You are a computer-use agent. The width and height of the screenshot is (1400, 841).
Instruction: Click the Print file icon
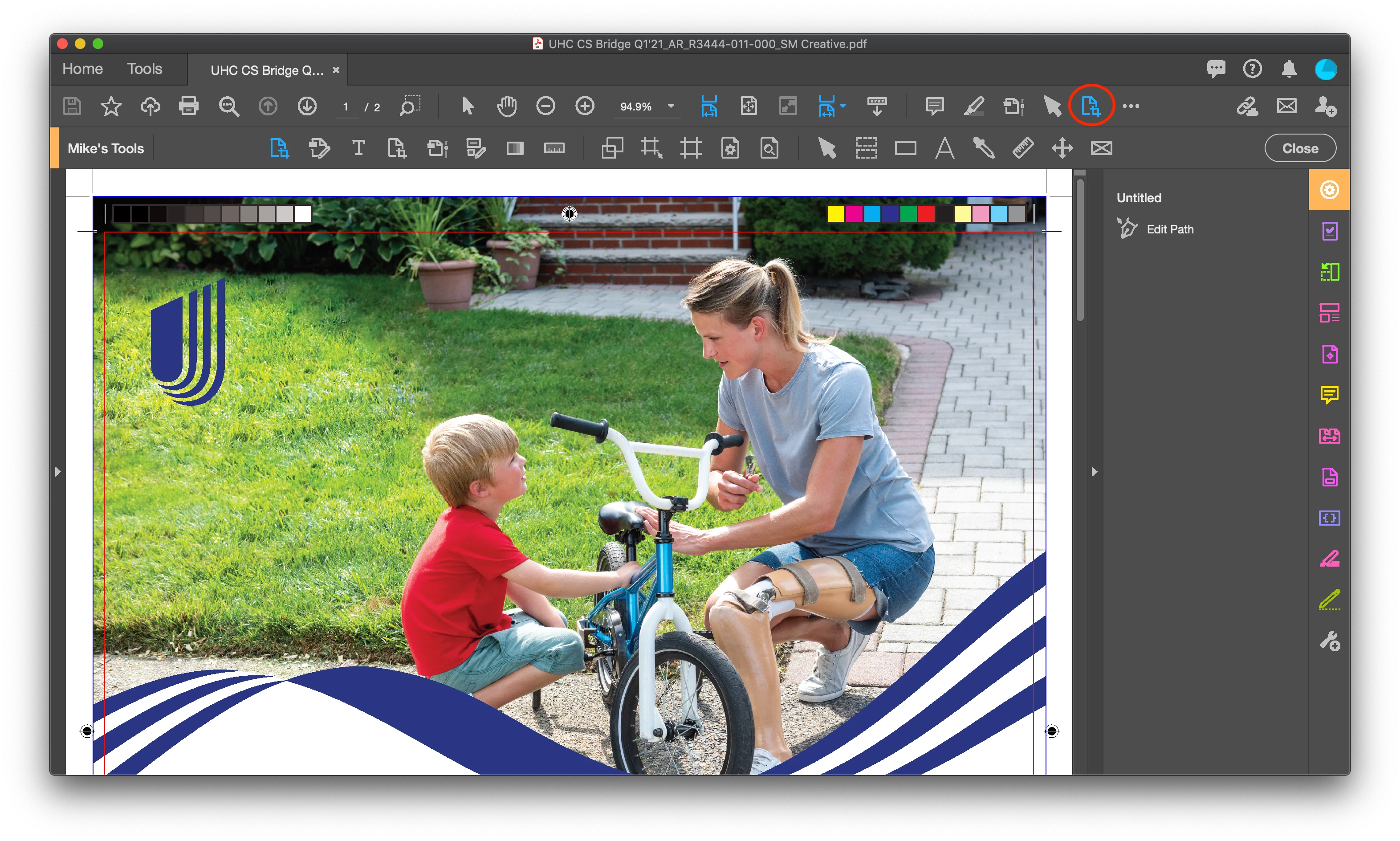189,106
